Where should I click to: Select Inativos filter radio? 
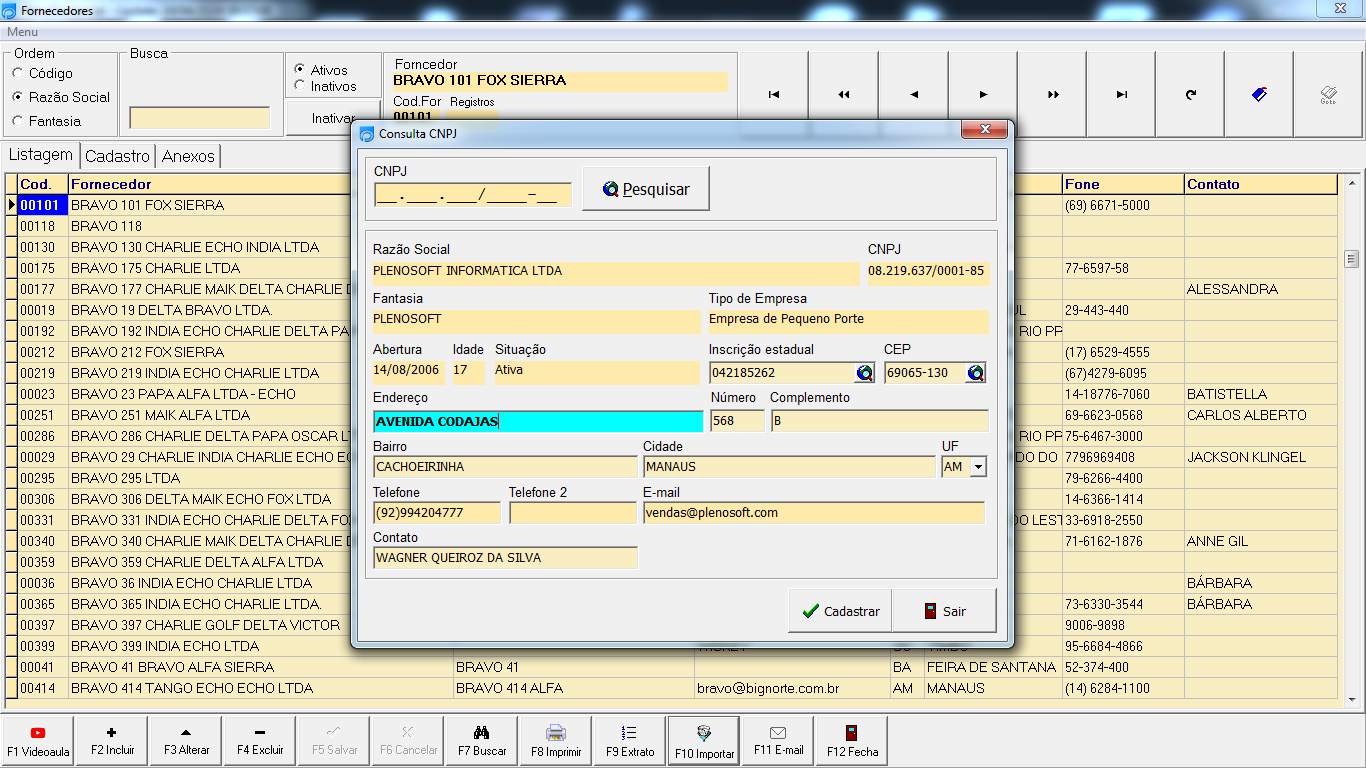[x=300, y=86]
